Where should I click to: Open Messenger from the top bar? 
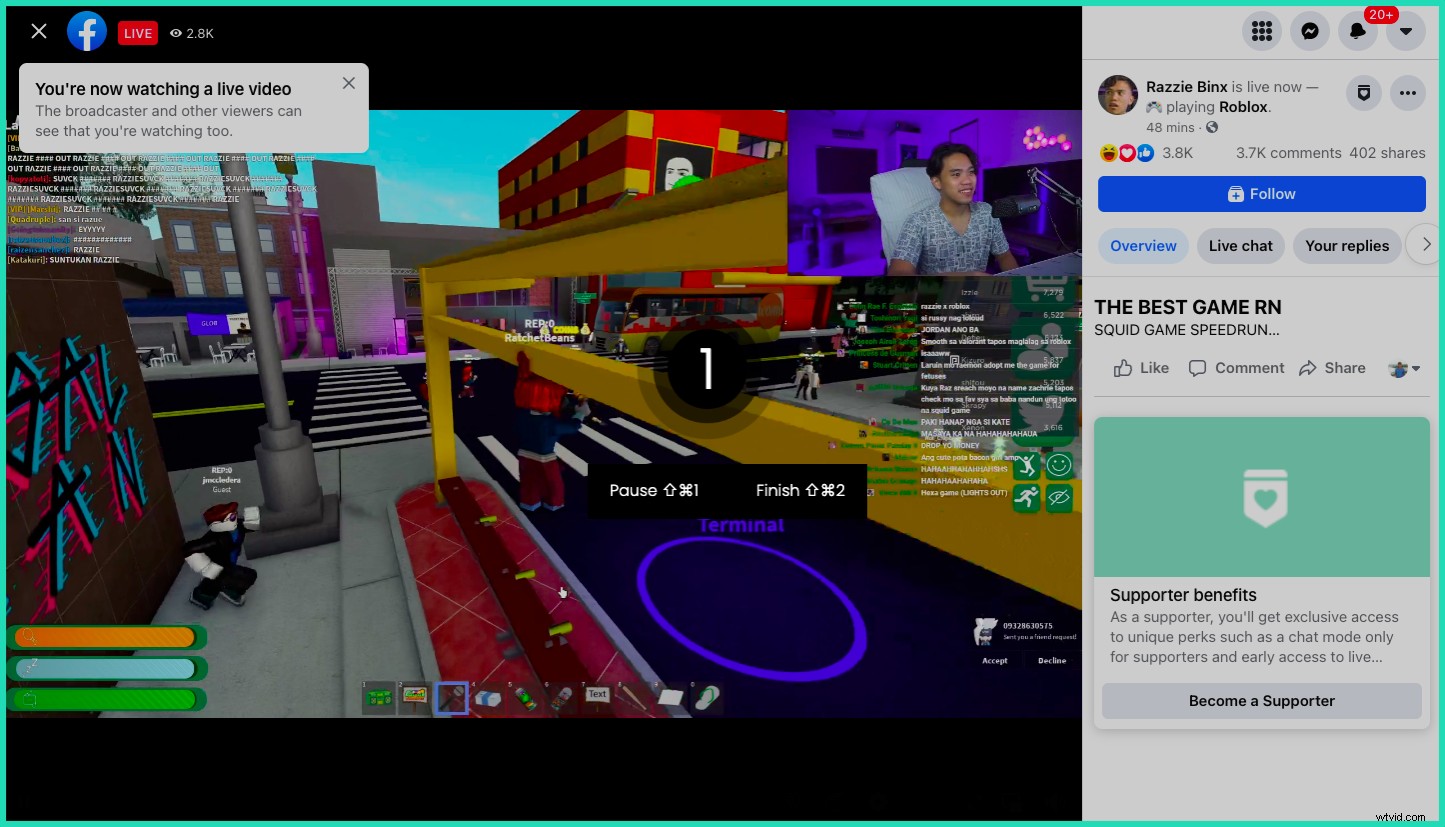tap(1310, 32)
